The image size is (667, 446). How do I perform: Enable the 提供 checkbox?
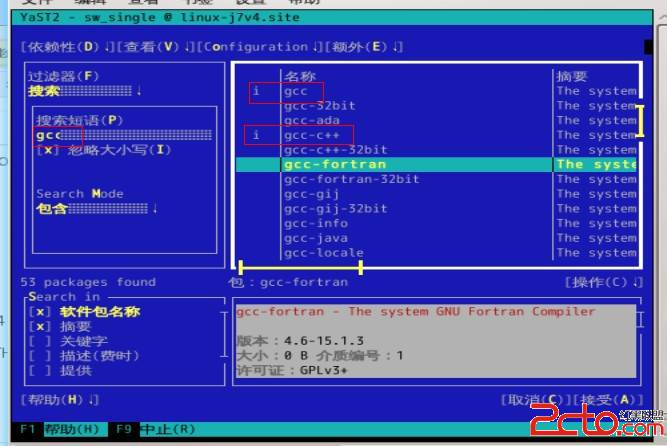coord(60,370)
